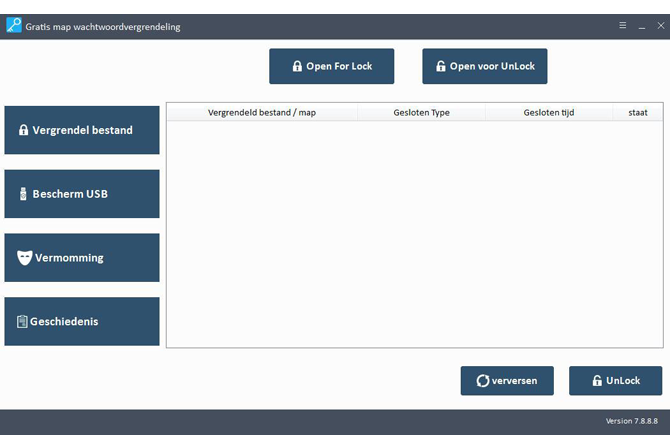Click the circular refresh icon on verversen
The width and height of the screenshot is (670, 447).
pyautogui.click(x=483, y=381)
